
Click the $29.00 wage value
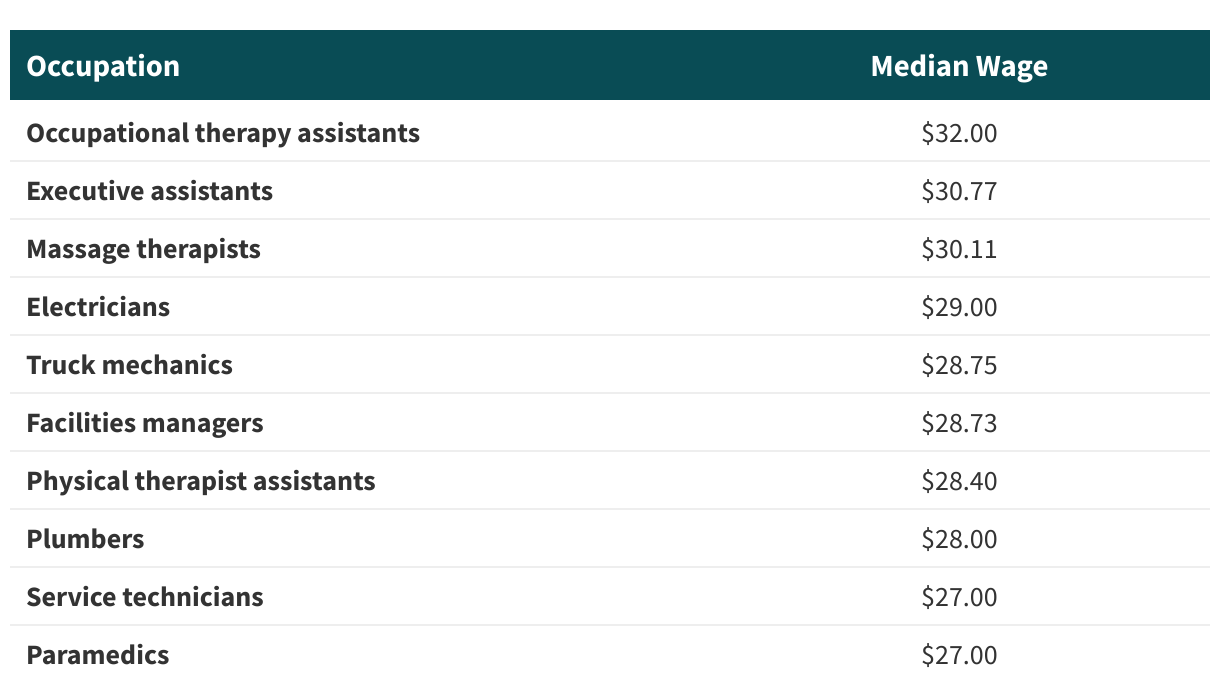[x=959, y=307]
